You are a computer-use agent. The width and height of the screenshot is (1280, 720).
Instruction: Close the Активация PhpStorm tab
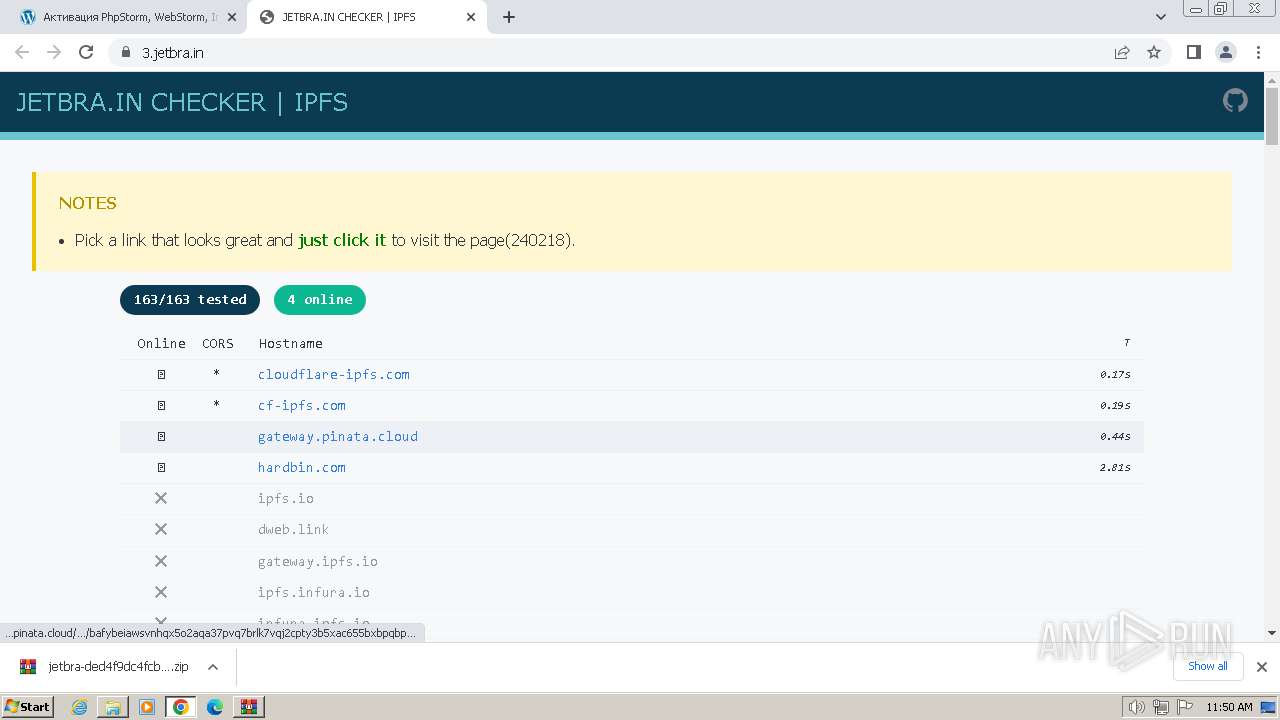(x=232, y=17)
